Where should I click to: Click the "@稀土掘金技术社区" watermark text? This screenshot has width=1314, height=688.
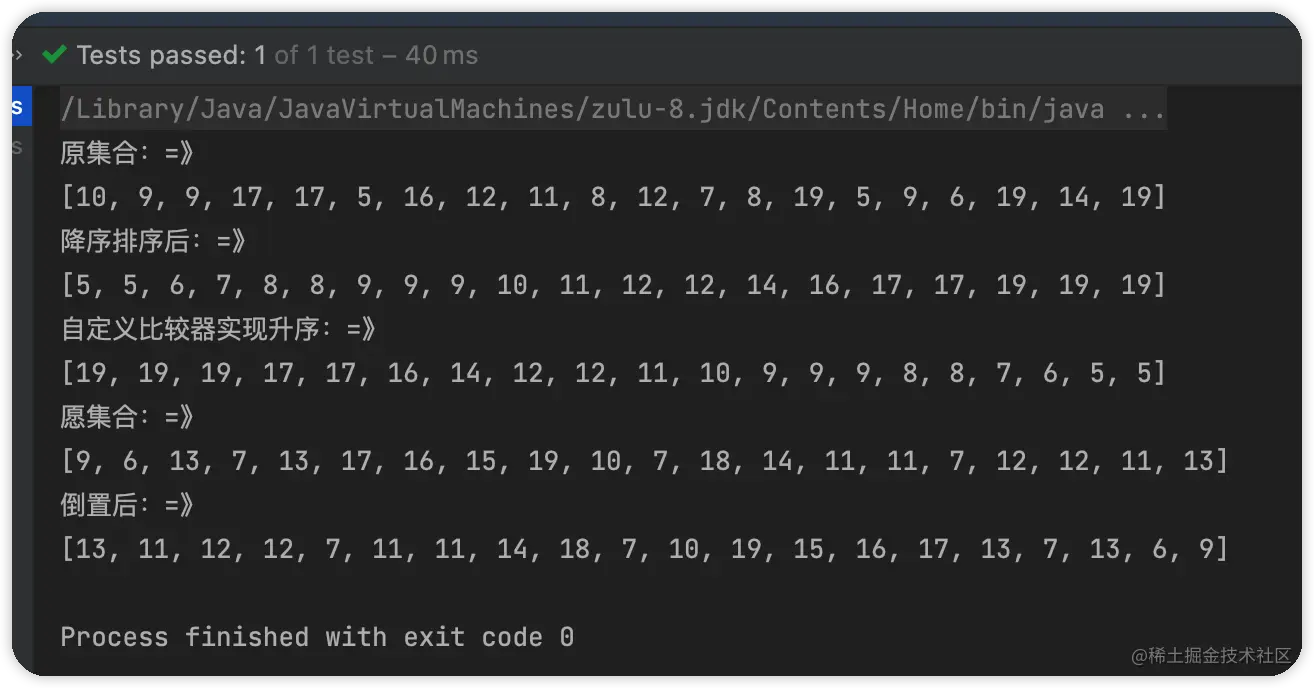[1211, 656]
